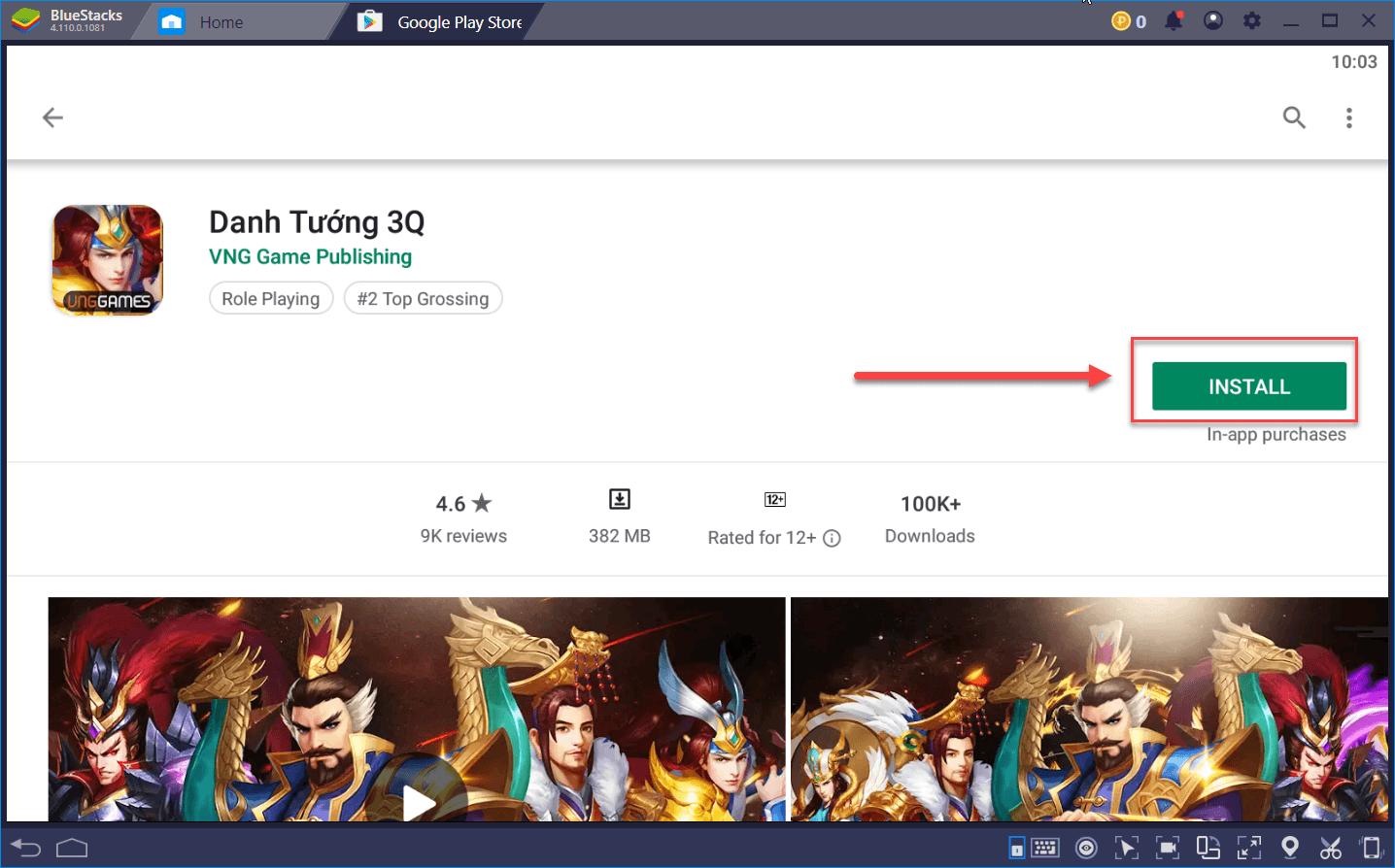Toggle the mouse cursor lock icon
1395x868 pixels.
[x=1127, y=848]
